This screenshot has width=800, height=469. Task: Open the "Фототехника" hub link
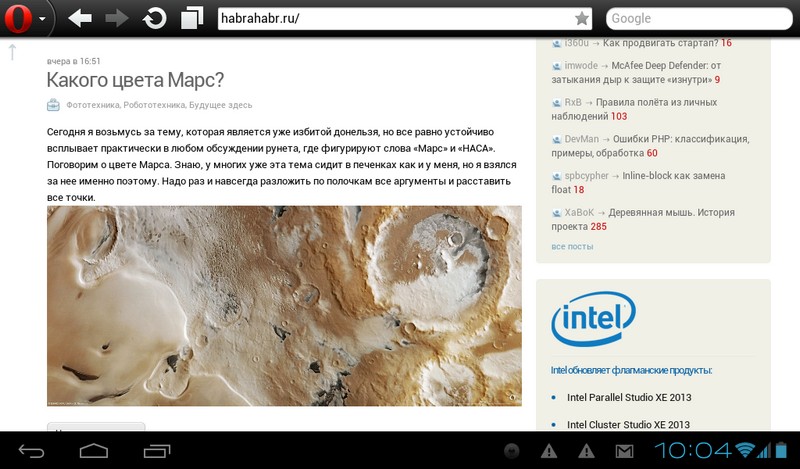[x=92, y=105]
